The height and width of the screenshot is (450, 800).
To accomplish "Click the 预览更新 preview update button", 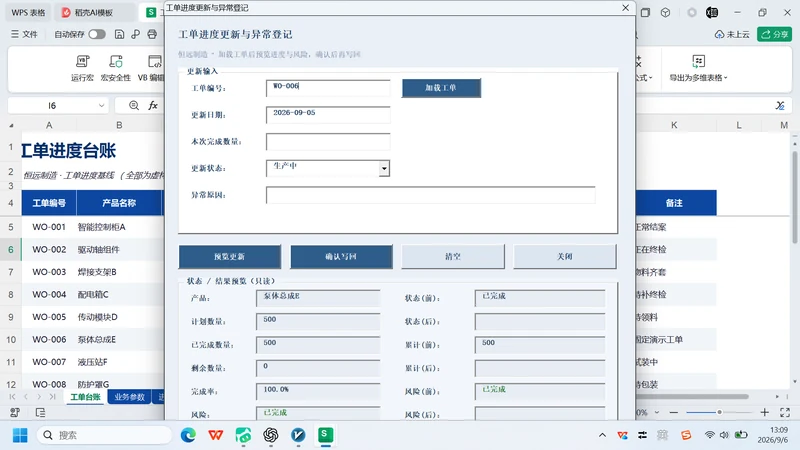I will (x=230, y=257).
